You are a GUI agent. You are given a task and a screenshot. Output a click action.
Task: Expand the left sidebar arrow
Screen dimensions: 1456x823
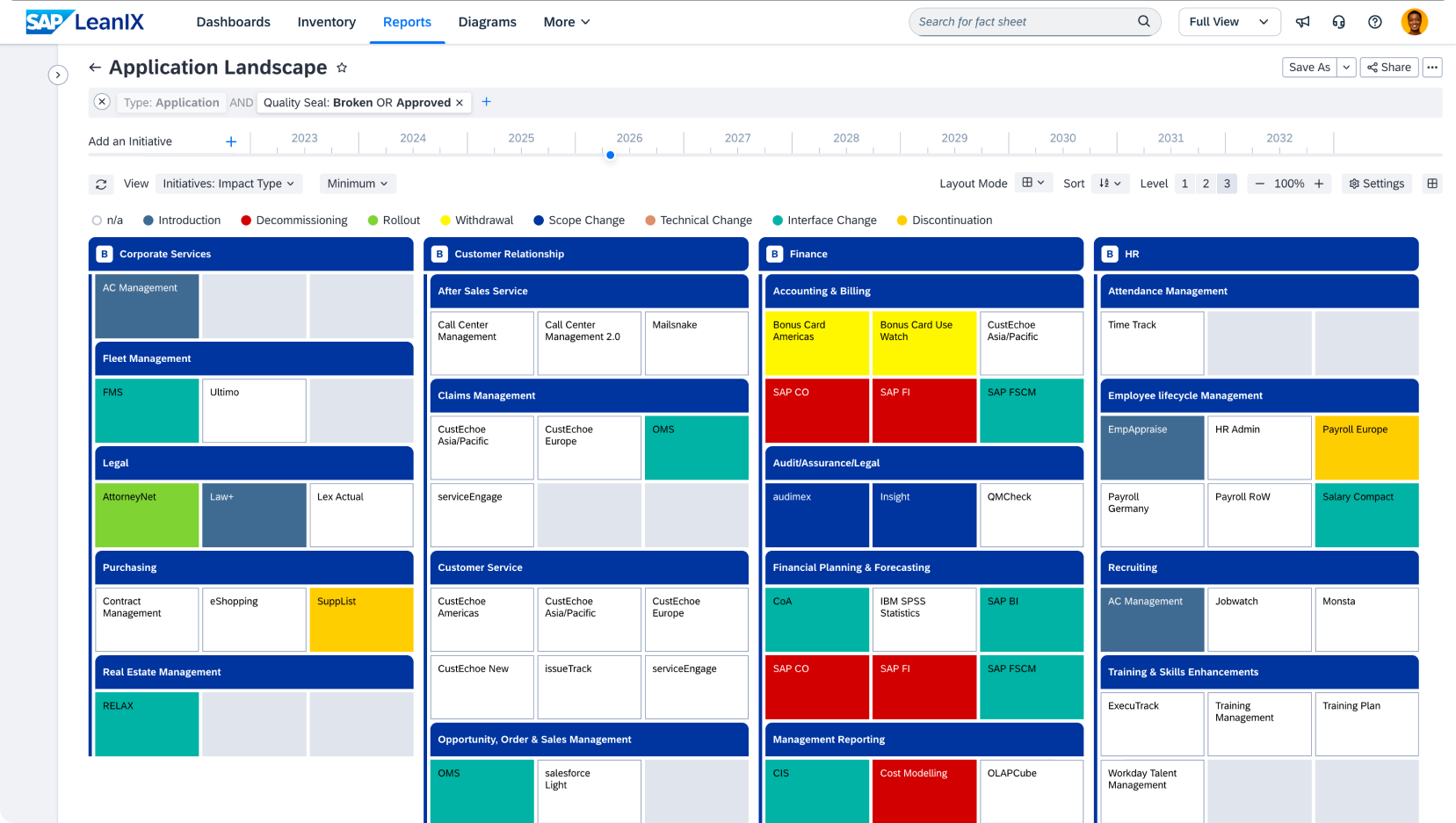click(x=58, y=75)
